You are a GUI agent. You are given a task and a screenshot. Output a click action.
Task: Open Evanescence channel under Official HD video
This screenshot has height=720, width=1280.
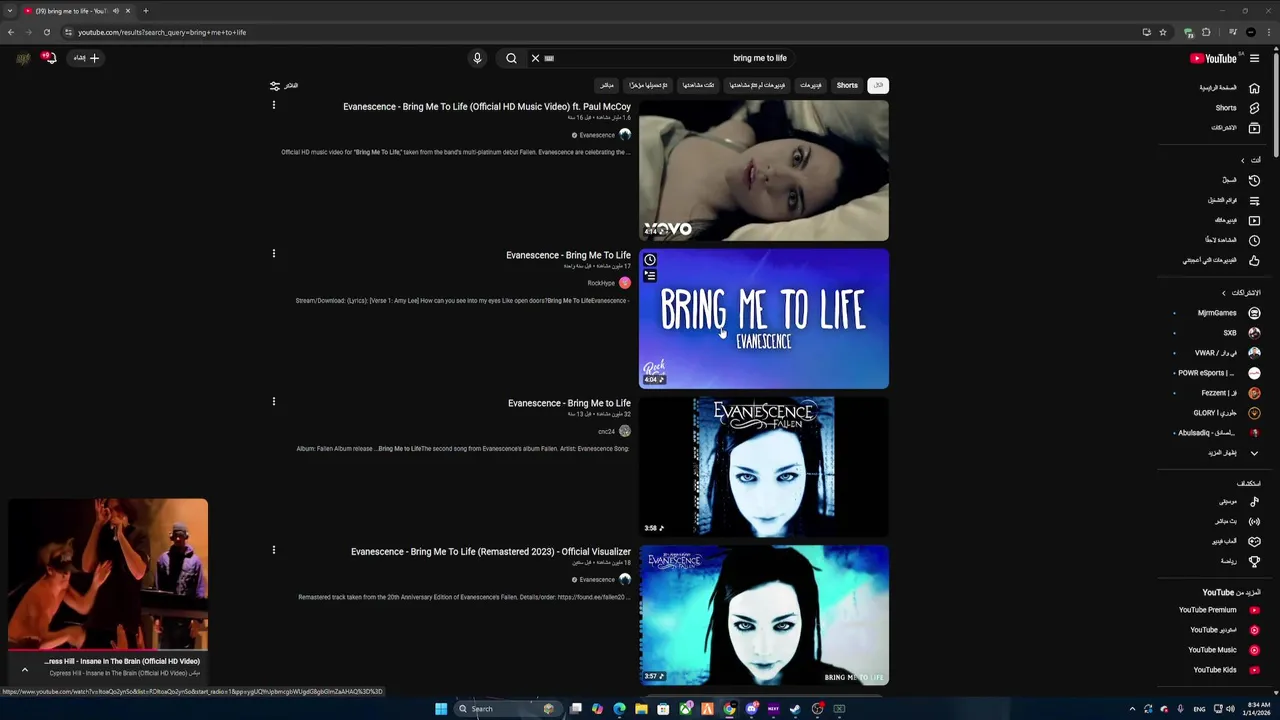tap(597, 135)
